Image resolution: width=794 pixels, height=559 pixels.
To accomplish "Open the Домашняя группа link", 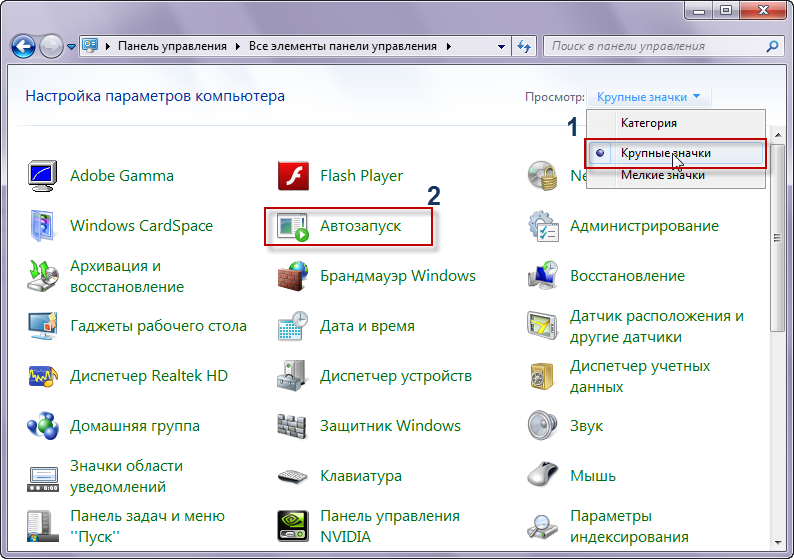I will pyautogui.click(x=135, y=426).
